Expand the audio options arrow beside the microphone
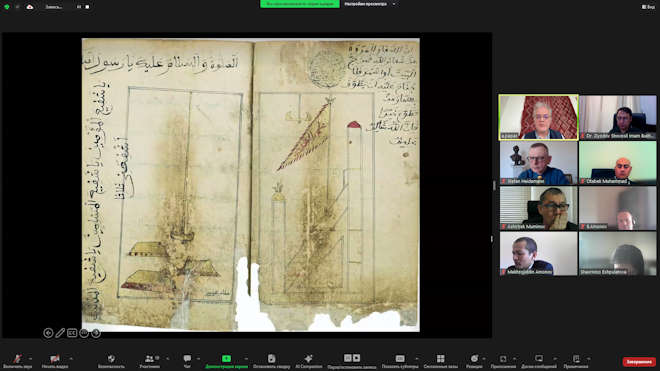The width and height of the screenshot is (660, 371). click(x=30, y=359)
